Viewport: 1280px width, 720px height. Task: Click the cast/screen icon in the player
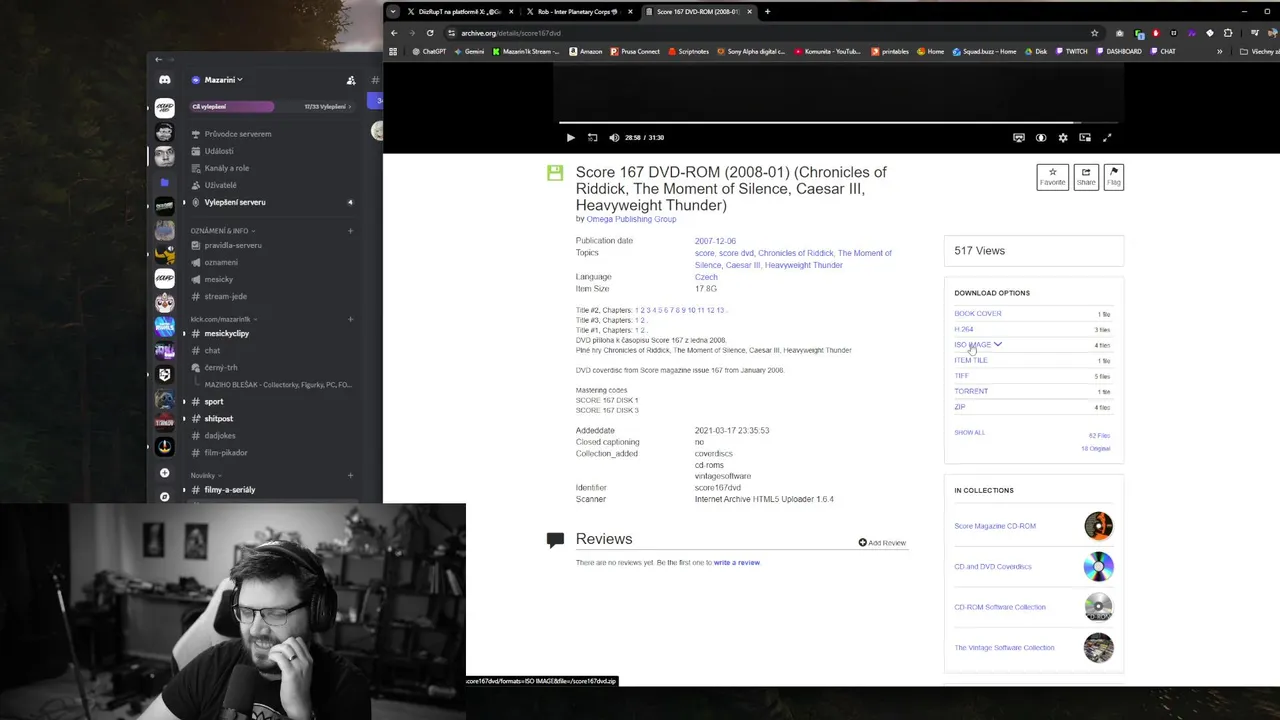[1019, 138]
